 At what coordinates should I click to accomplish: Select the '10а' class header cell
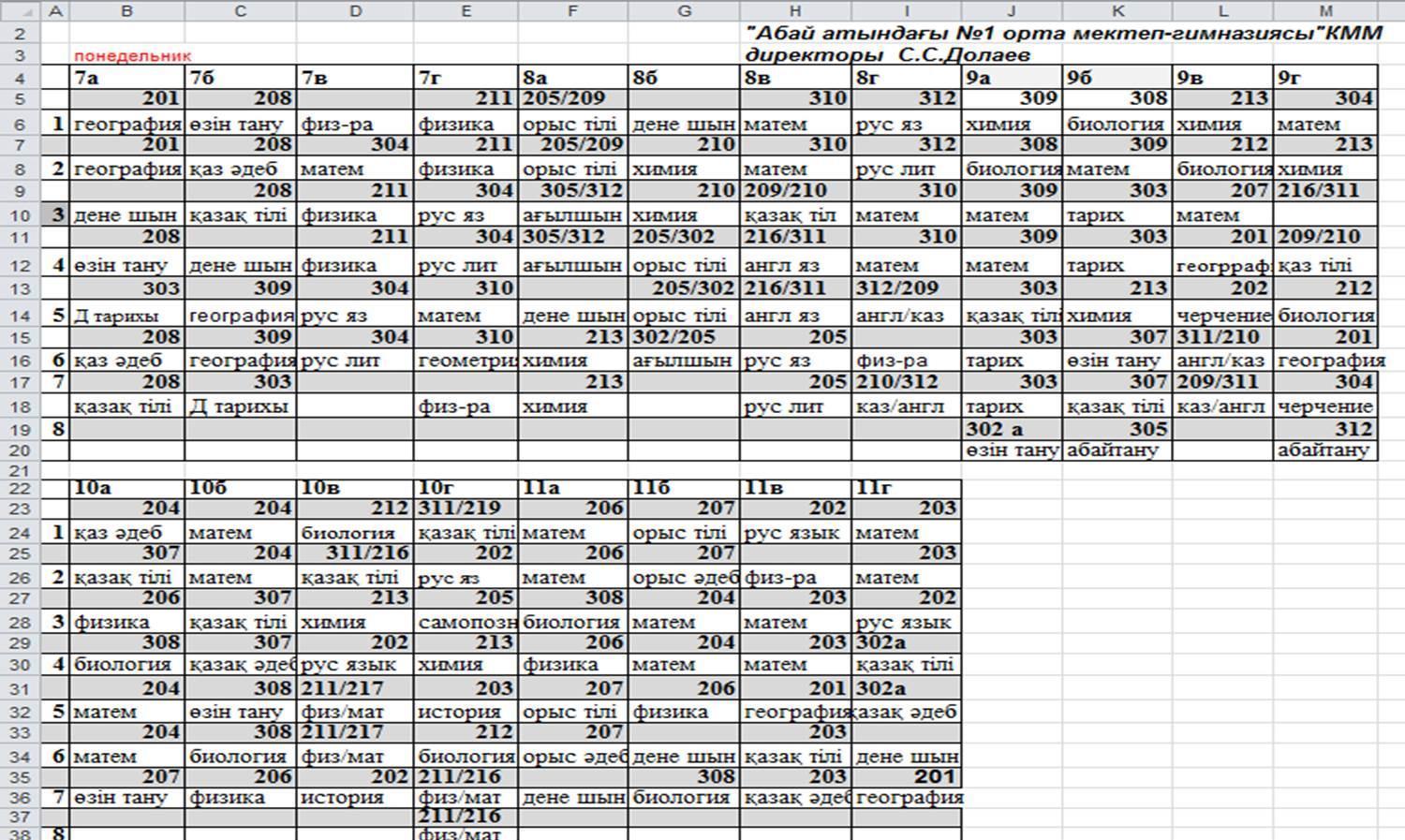127,488
